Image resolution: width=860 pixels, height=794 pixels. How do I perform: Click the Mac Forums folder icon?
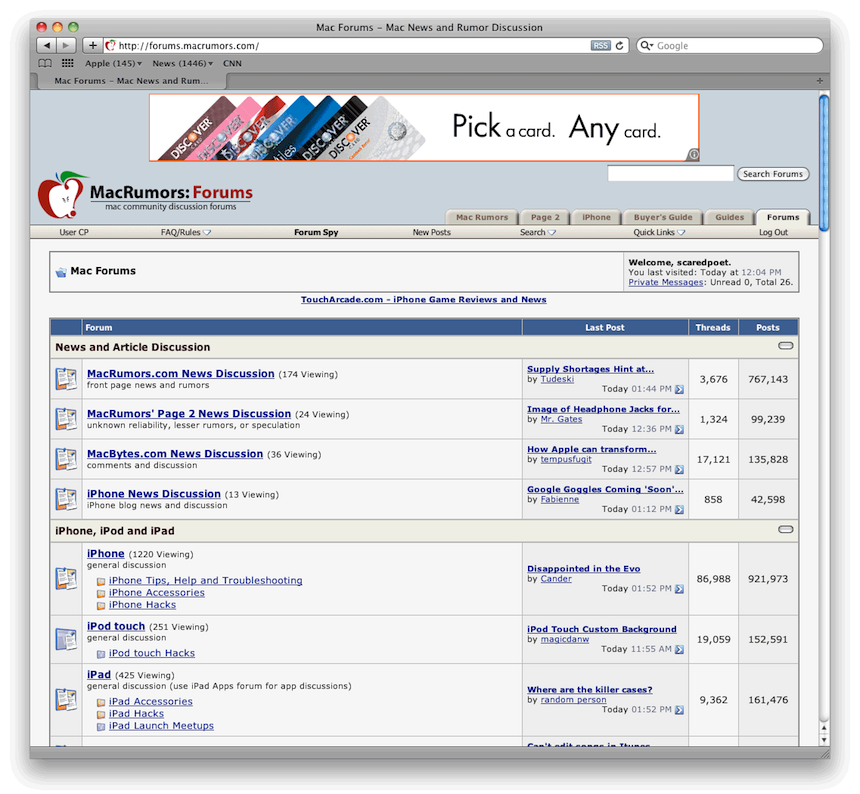pos(61,272)
